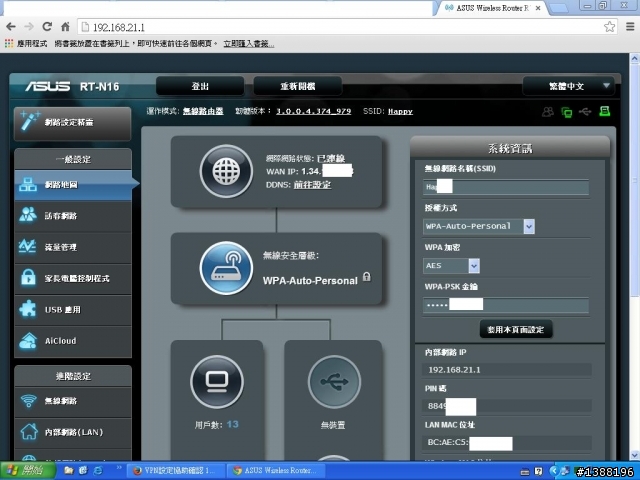Select the Internet globe icon on network map
Viewport: 640px width, 480px height.
(226, 171)
